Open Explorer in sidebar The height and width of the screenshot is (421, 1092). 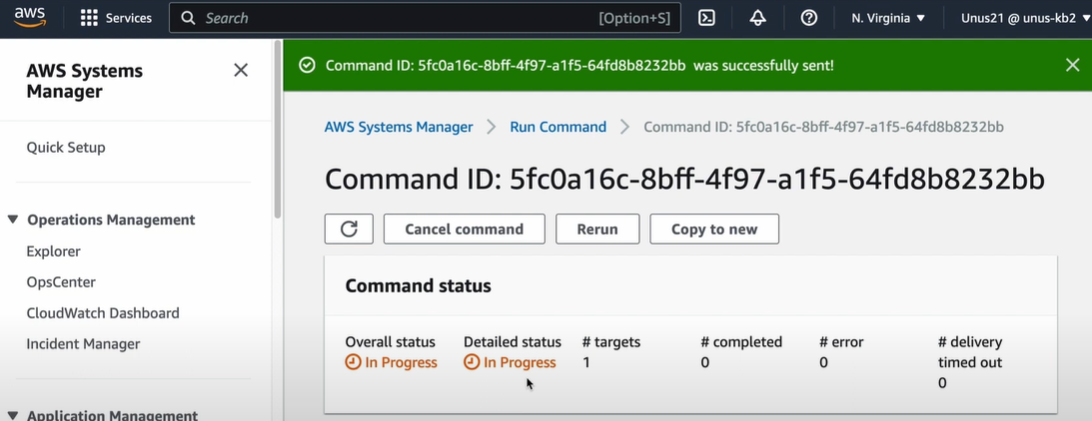click(54, 251)
